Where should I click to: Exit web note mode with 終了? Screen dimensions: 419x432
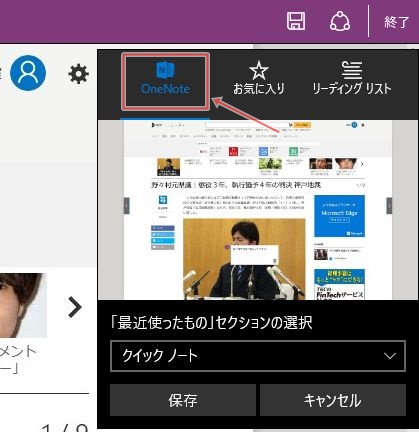coord(396,22)
